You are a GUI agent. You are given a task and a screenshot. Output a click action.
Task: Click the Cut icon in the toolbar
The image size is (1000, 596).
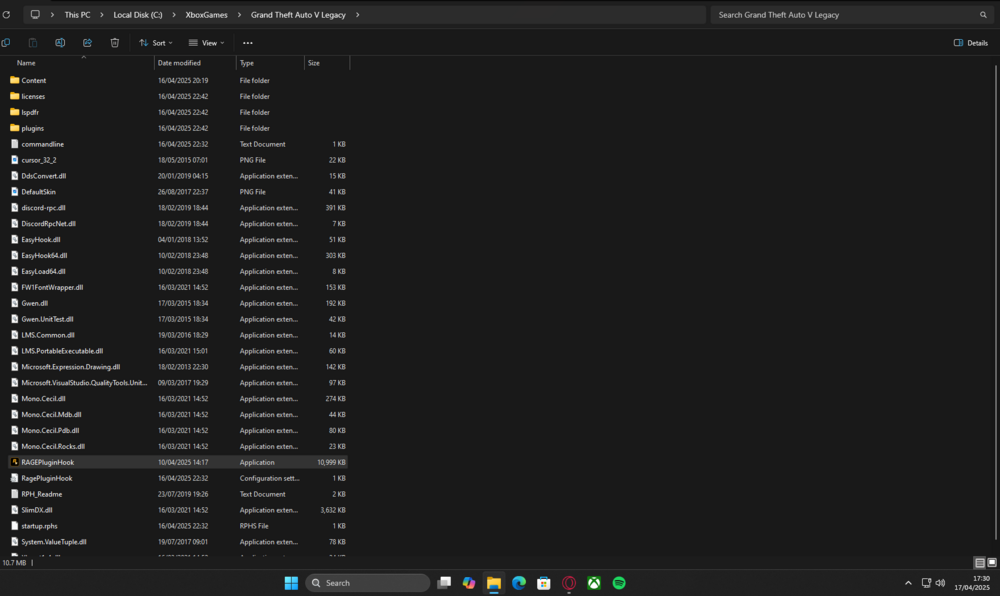click(x=6, y=42)
